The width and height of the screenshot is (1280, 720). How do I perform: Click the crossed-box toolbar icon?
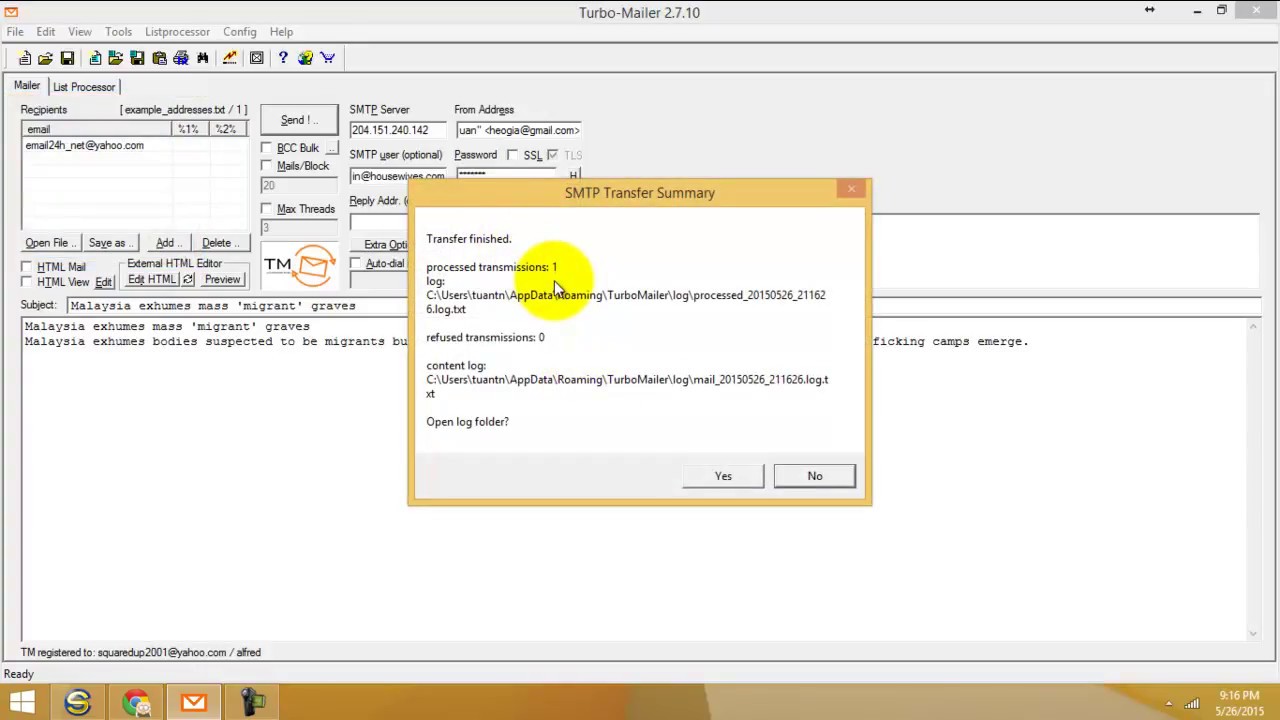pyautogui.click(x=257, y=58)
